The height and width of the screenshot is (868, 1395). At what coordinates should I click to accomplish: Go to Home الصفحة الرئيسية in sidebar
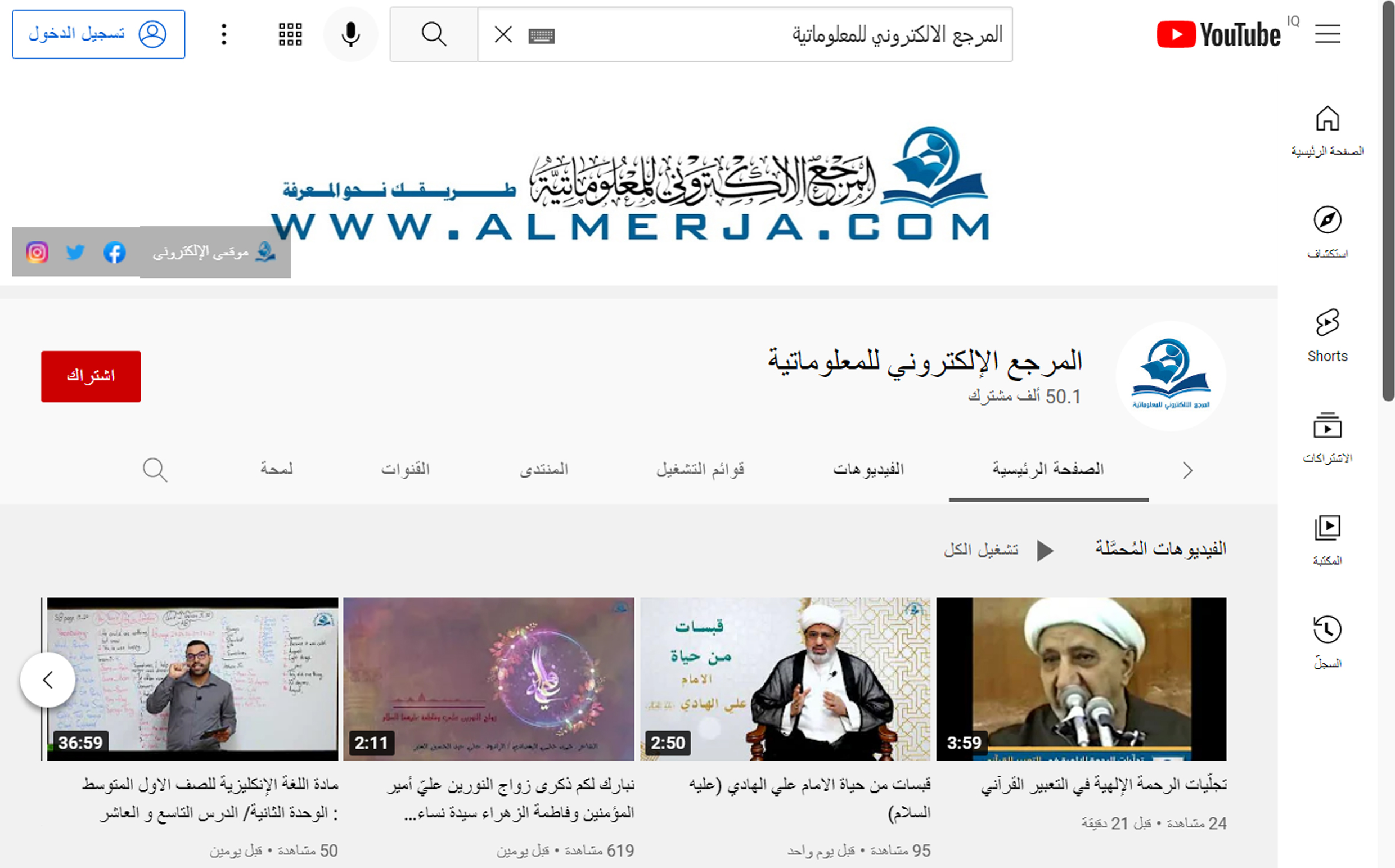click(1327, 131)
